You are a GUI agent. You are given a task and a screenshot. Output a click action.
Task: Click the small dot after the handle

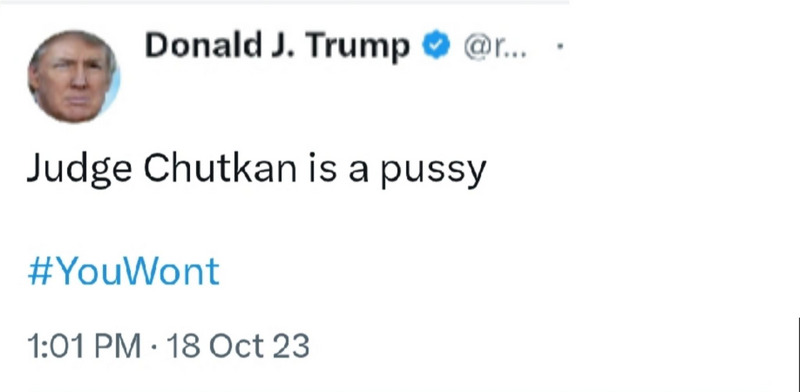[x=560, y=46]
